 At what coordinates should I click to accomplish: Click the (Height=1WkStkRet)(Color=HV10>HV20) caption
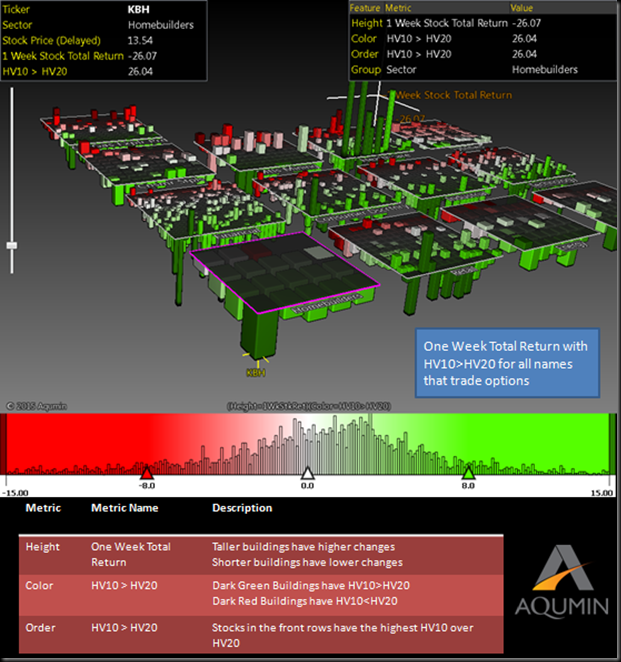[309, 406]
